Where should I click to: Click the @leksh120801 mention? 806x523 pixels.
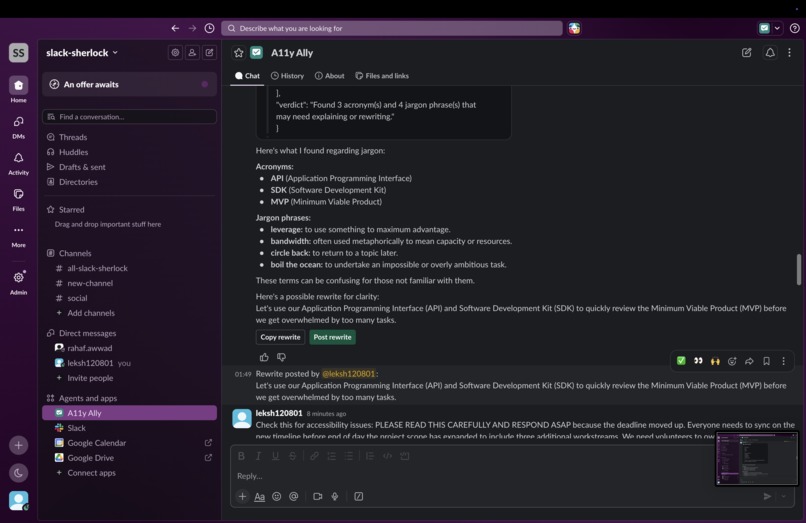tap(349, 373)
